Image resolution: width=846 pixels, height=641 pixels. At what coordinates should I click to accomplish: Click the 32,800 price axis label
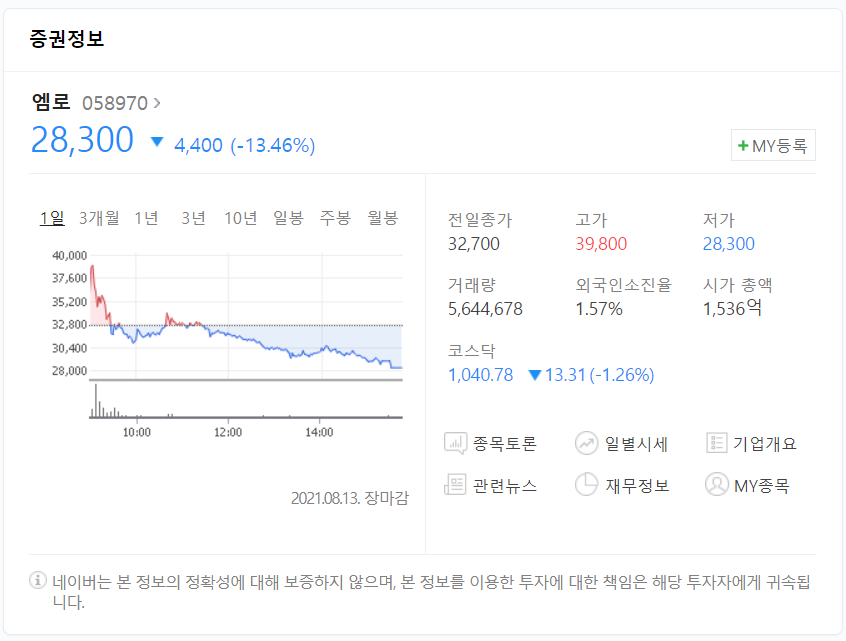[x=69, y=324]
